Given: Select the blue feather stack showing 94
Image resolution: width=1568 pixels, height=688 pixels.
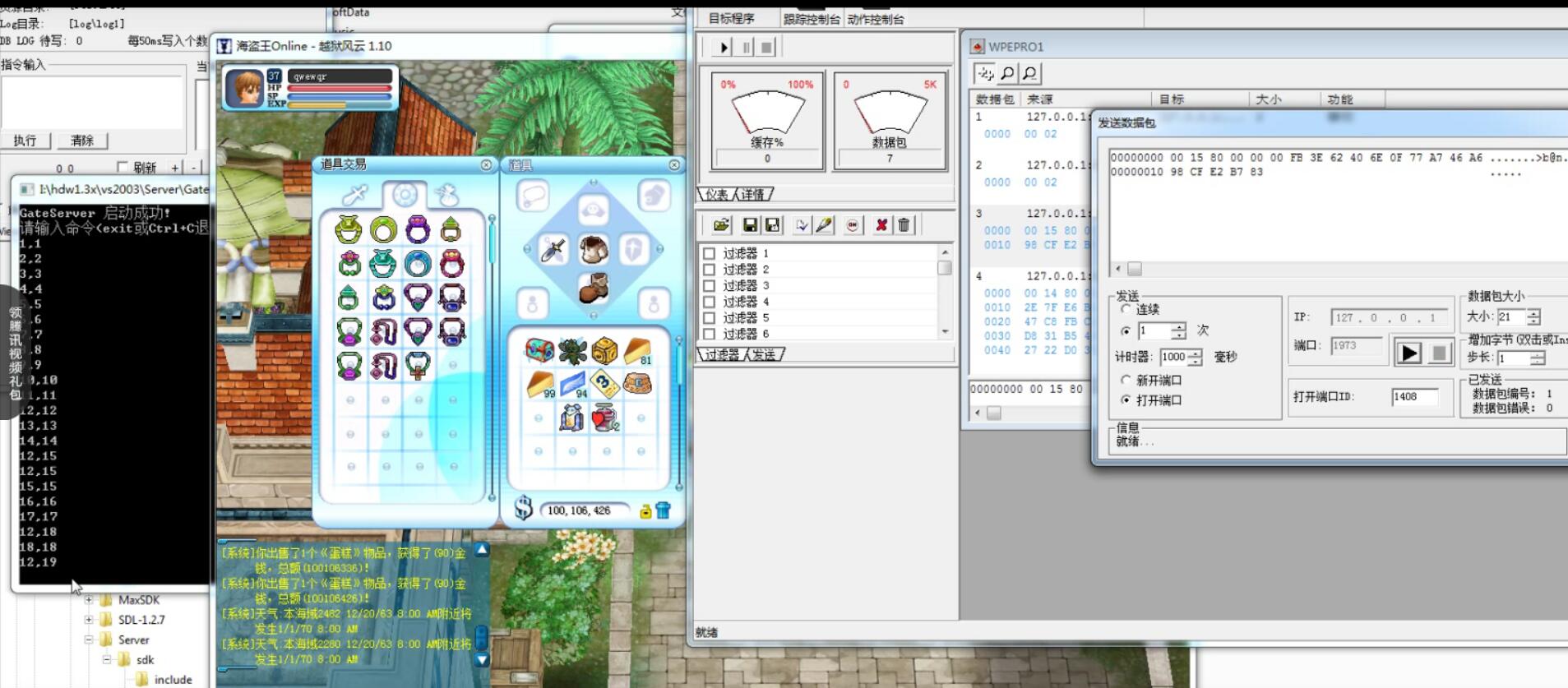Looking at the screenshot, I should (572, 384).
